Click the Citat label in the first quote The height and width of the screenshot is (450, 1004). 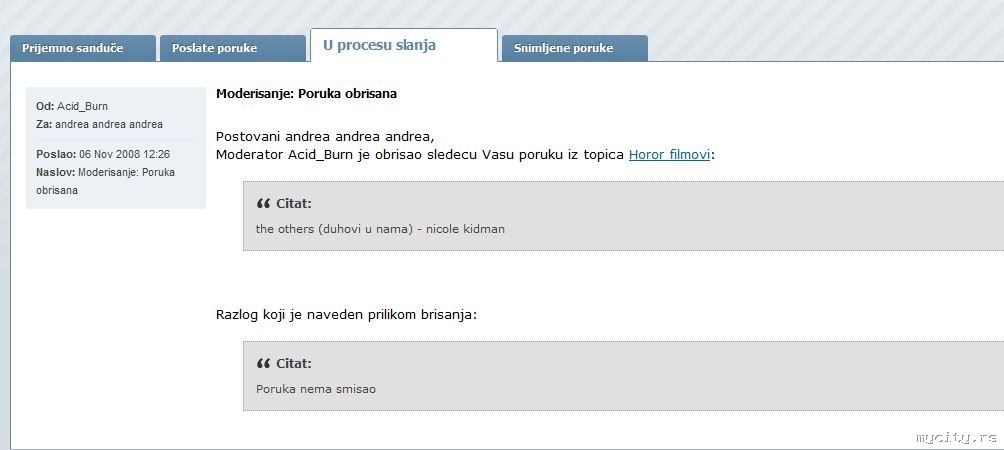294,204
